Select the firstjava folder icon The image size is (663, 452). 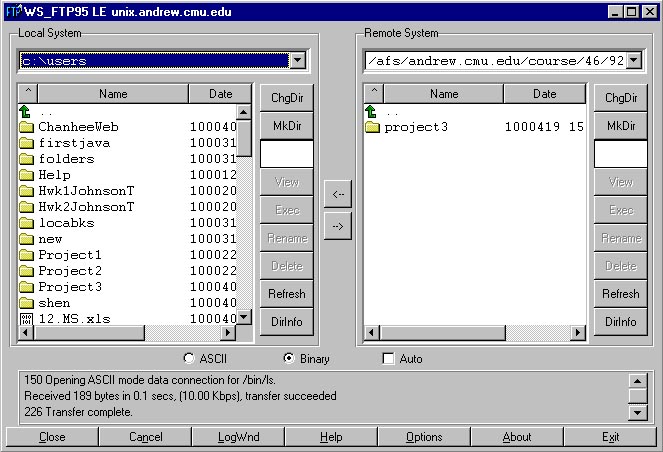pyautogui.click(x=26, y=143)
